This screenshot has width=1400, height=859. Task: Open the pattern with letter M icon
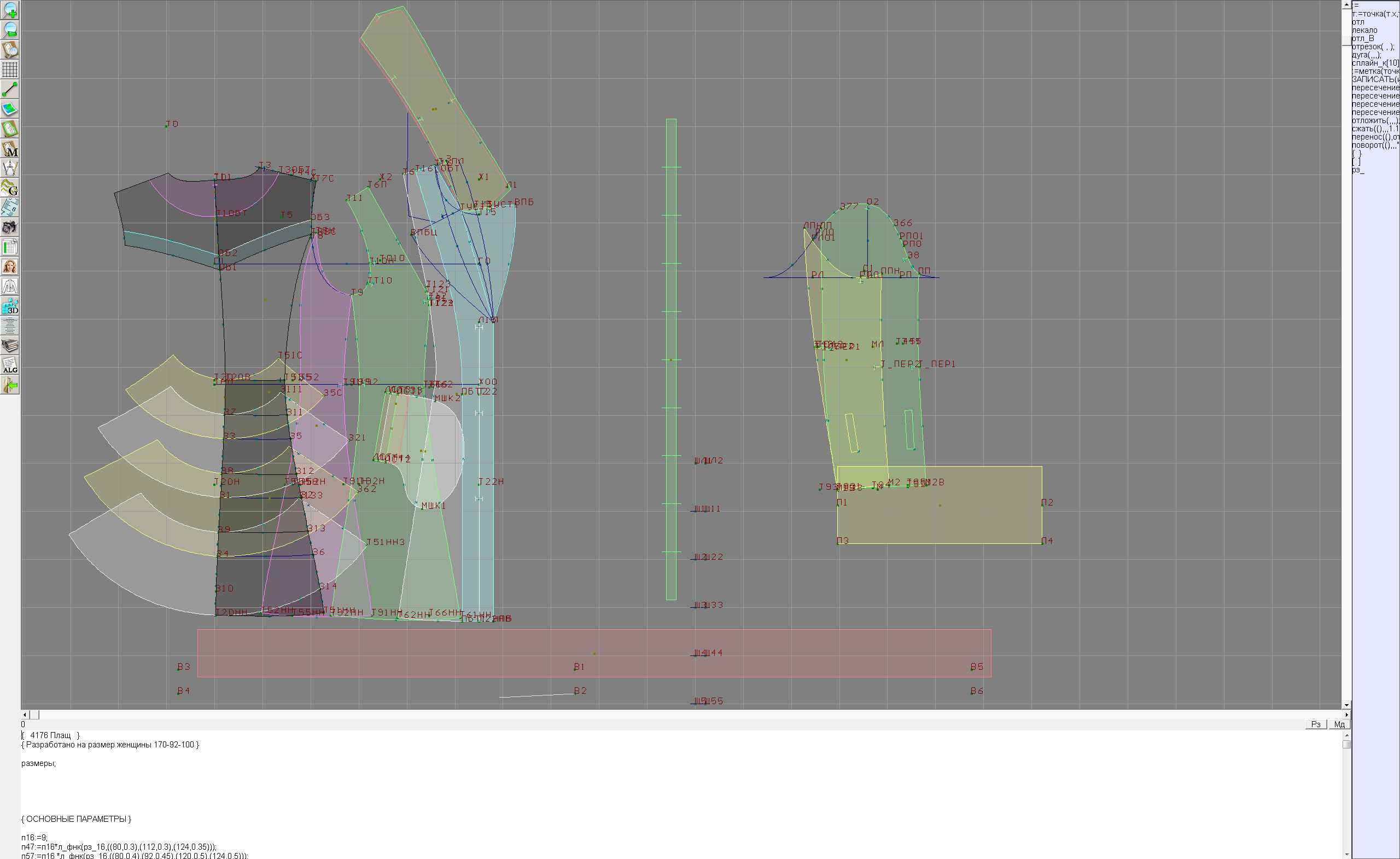10,149
